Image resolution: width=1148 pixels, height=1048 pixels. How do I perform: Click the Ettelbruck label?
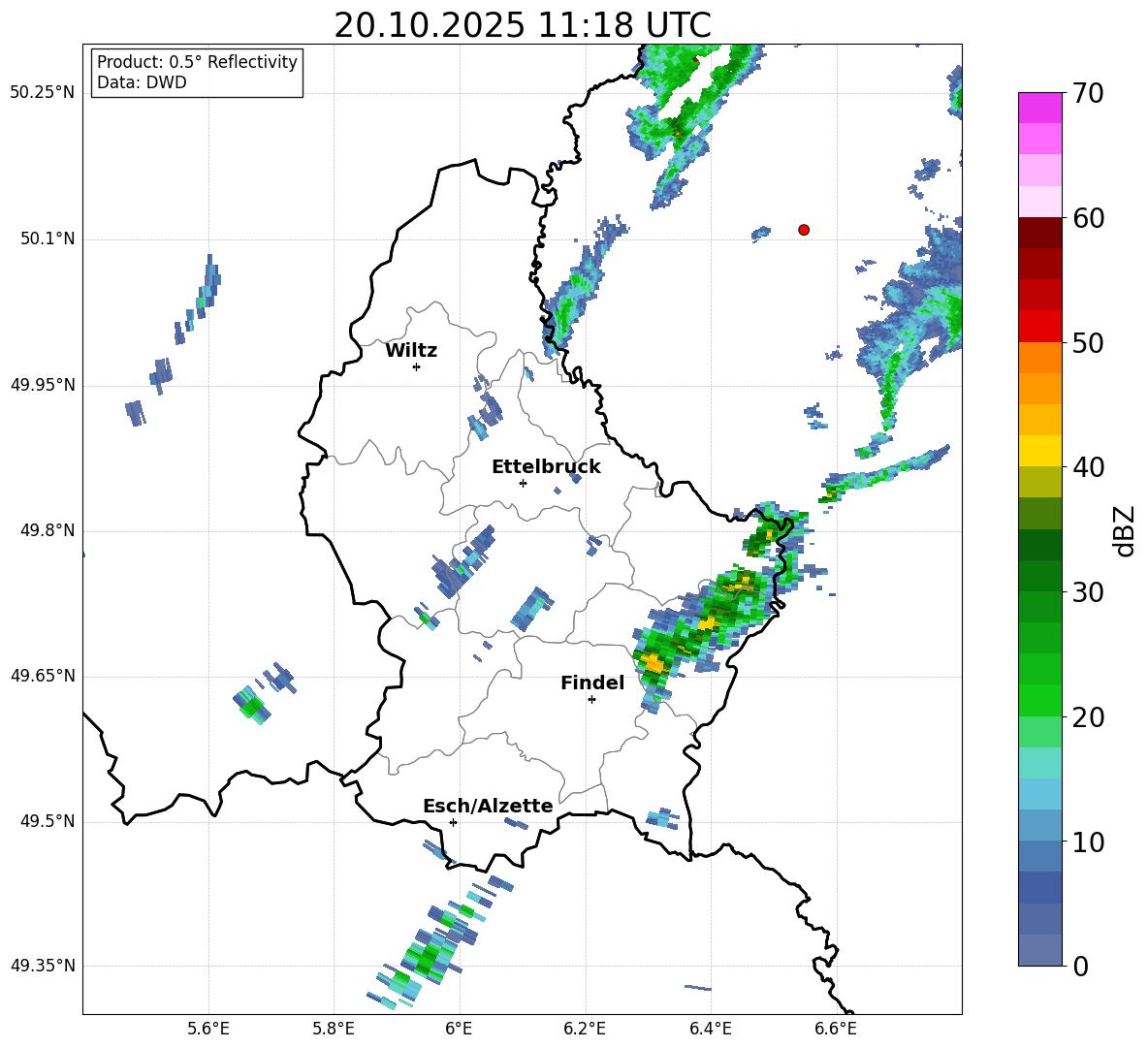[x=546, y=467]
